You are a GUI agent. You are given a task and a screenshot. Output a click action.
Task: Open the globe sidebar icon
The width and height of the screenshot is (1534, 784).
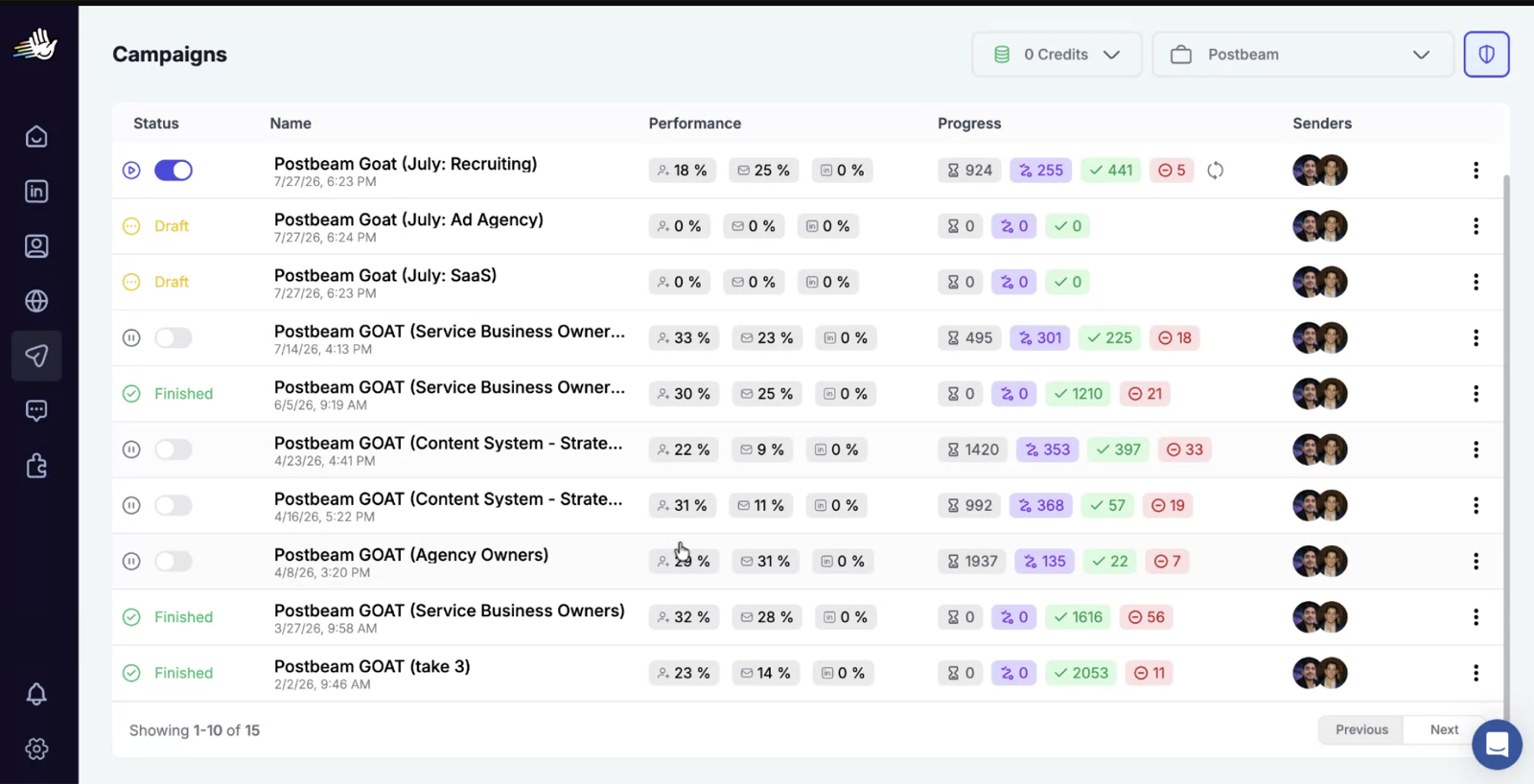[x=36, y=301]
